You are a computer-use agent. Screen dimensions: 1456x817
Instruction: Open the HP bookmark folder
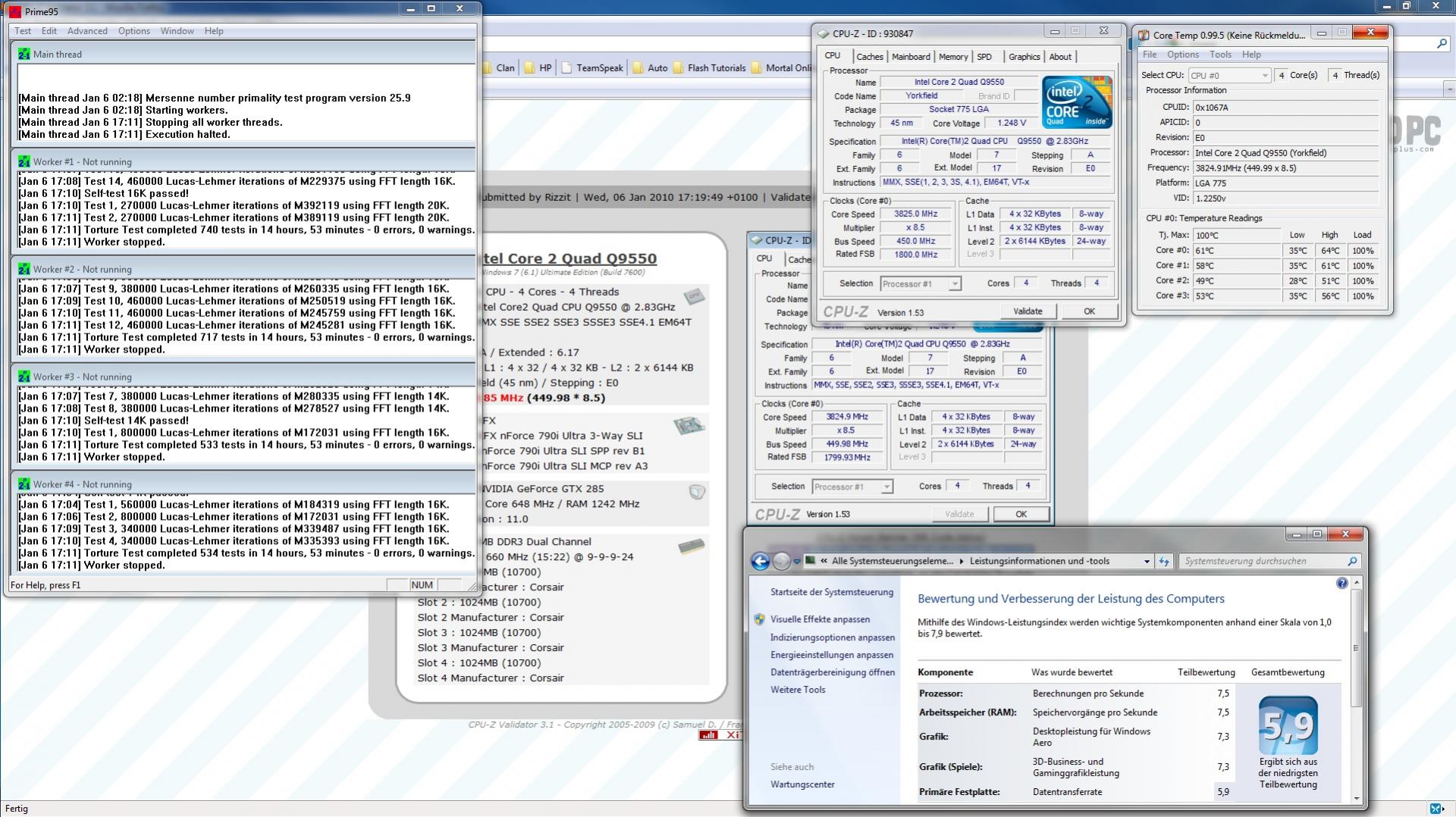pos(538,67)
